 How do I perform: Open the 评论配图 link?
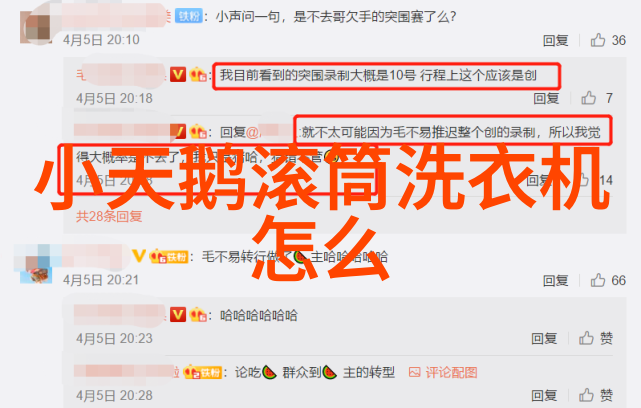point(451,372)
